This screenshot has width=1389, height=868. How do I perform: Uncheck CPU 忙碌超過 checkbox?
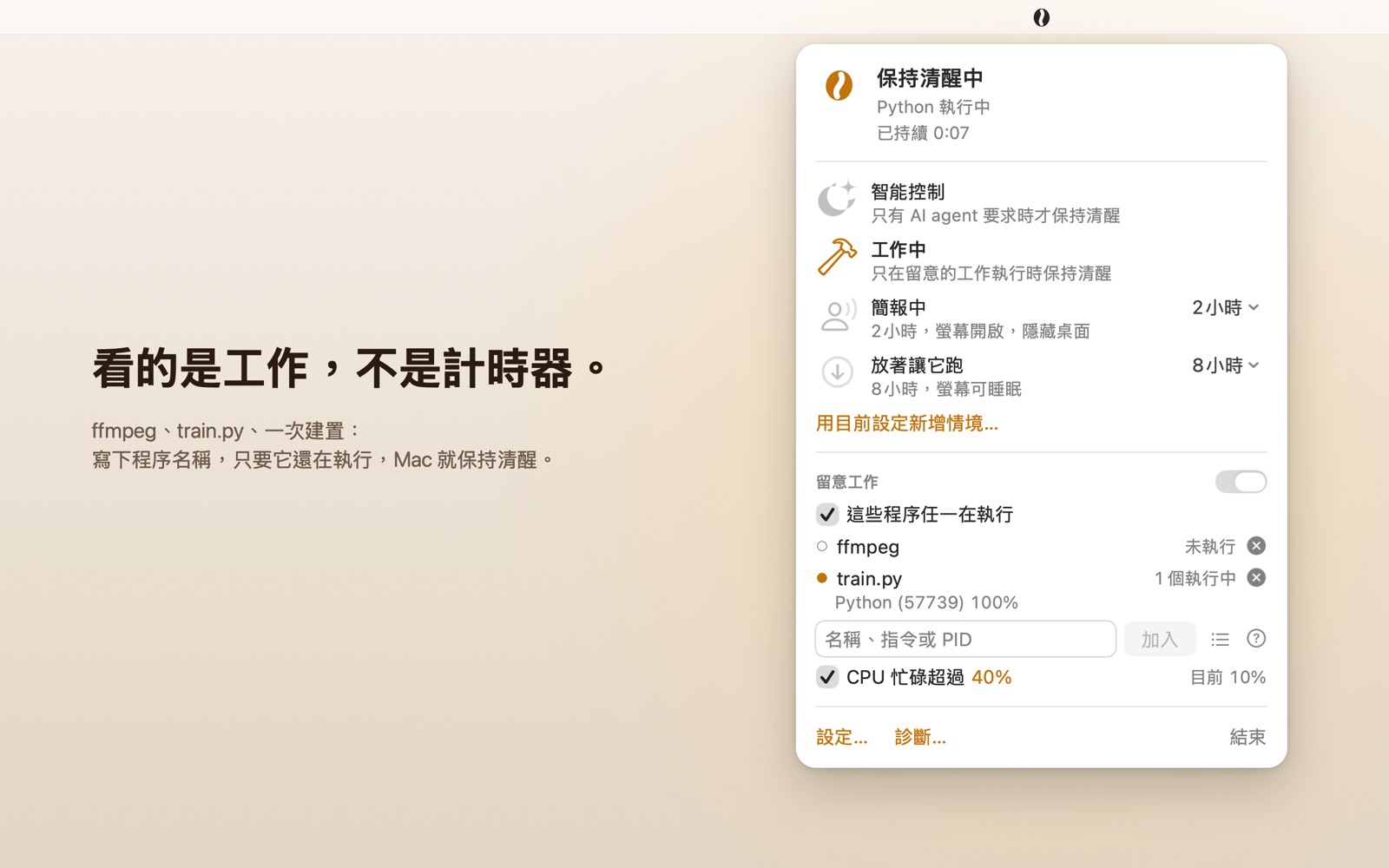click(827, 677)
